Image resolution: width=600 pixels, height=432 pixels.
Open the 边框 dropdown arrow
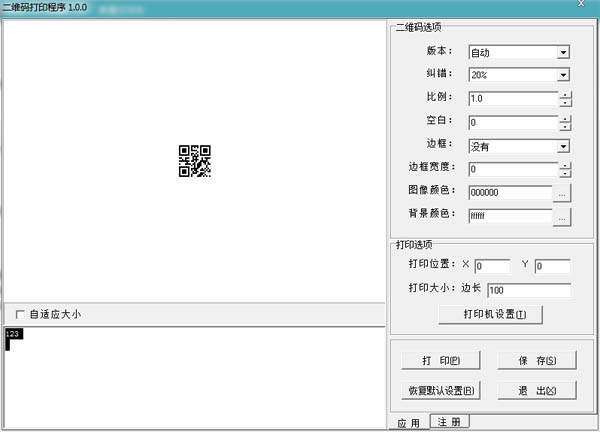[x=563, y=147]
